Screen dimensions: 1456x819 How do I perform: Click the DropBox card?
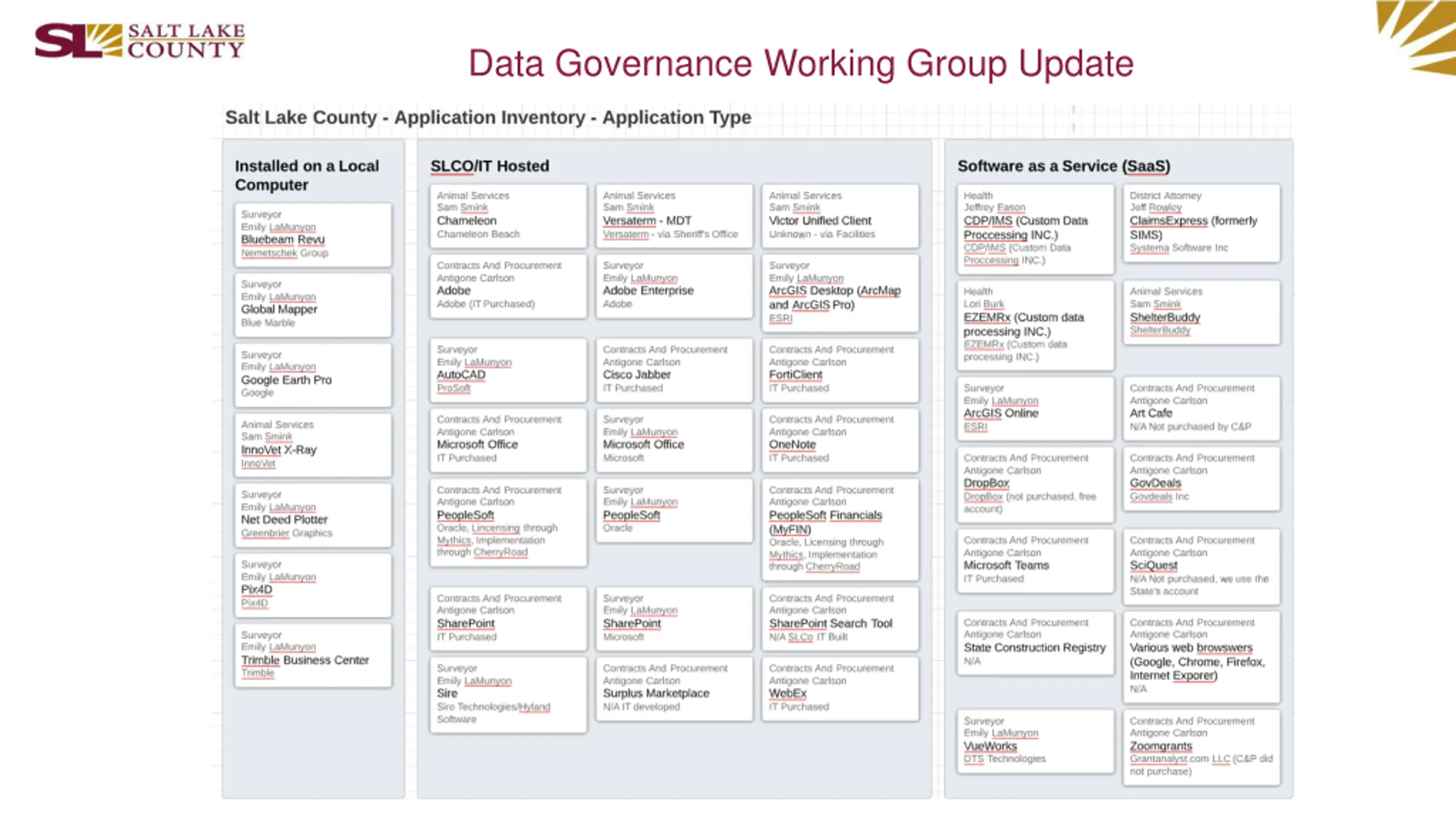(x=1035, y=485)
